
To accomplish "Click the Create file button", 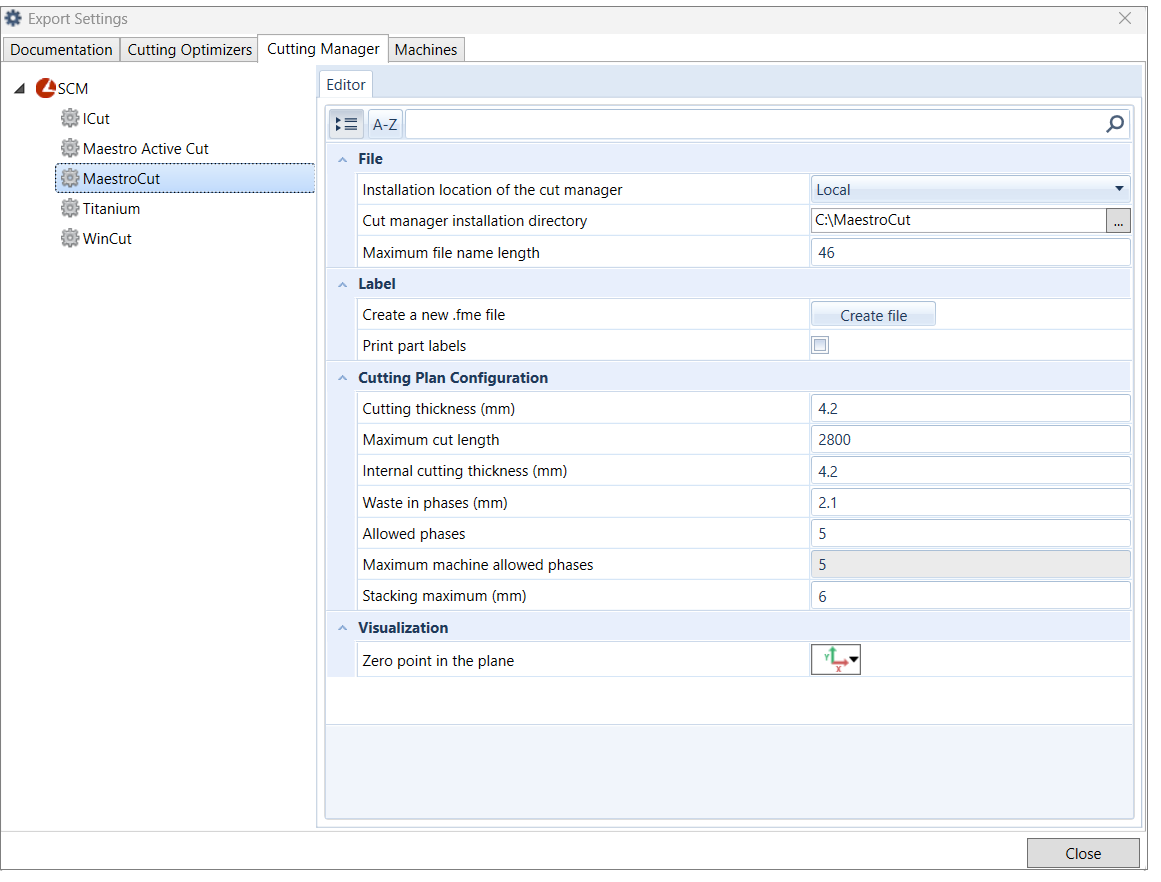I will pos(873,315).
